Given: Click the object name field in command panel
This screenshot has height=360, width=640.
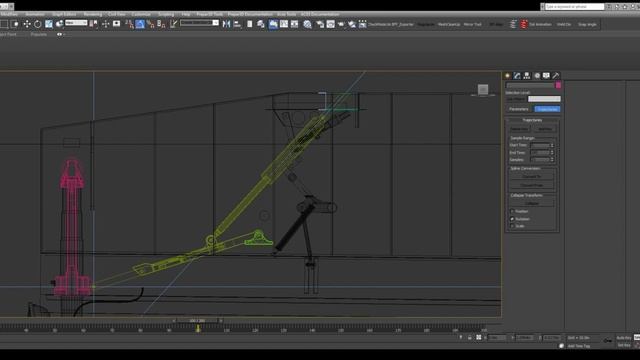Looking at the screenshot, I should (x=530, y=85).
